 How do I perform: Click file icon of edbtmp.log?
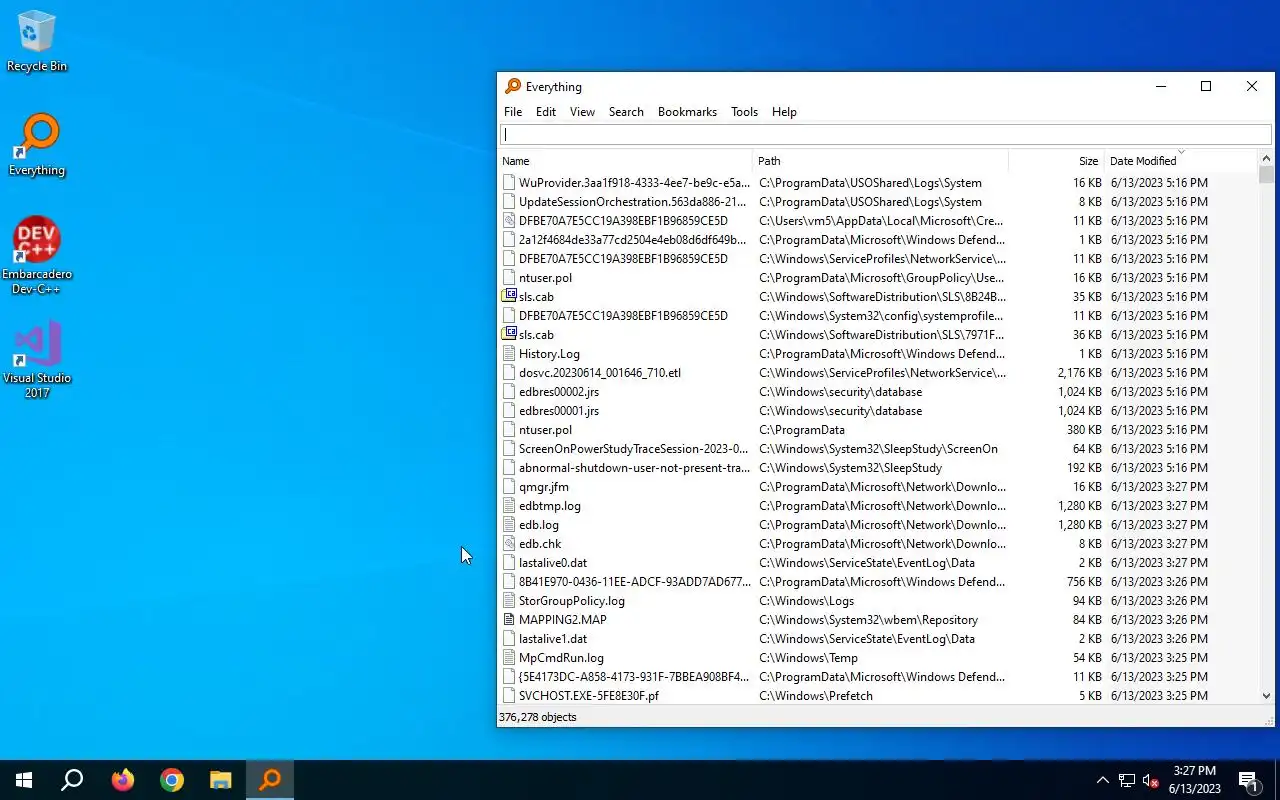[x=510, y=506]
